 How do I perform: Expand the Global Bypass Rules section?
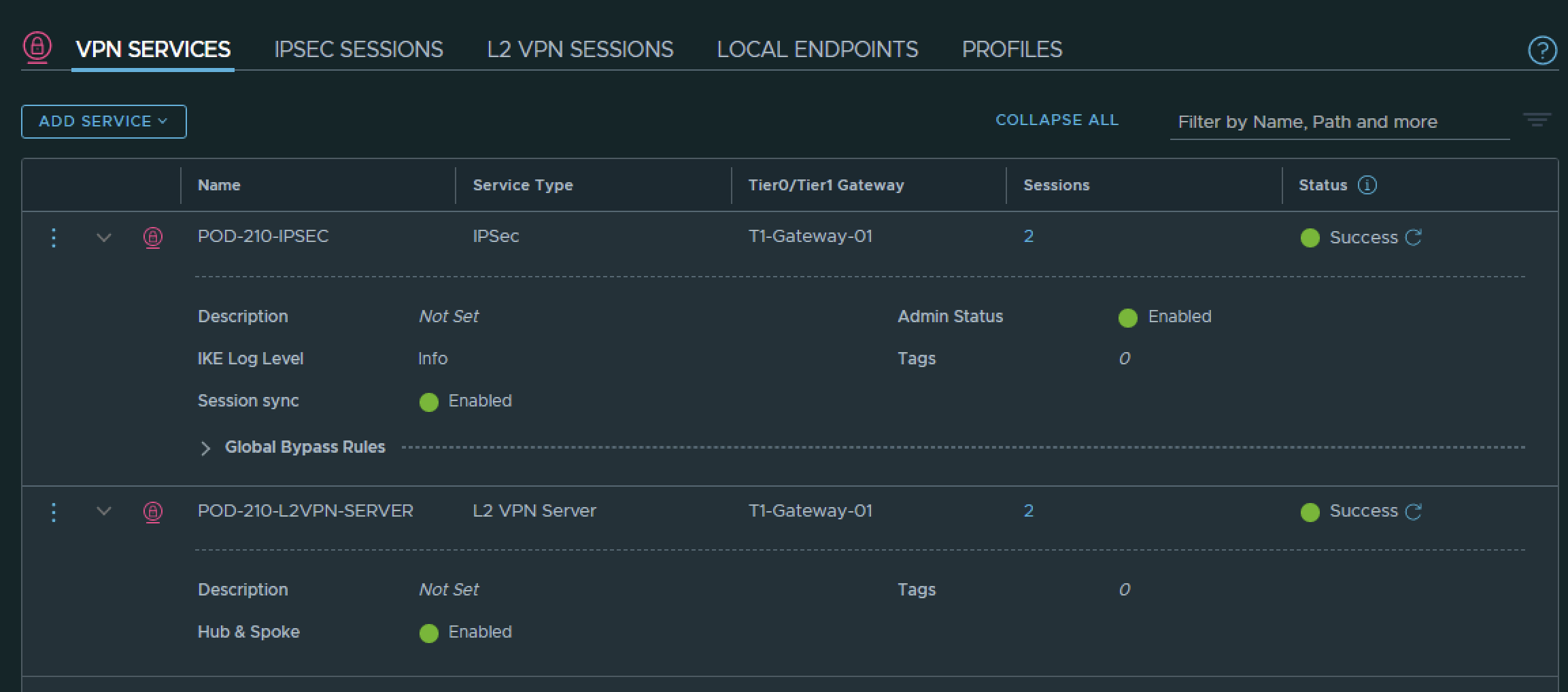[x=205, y=448]
